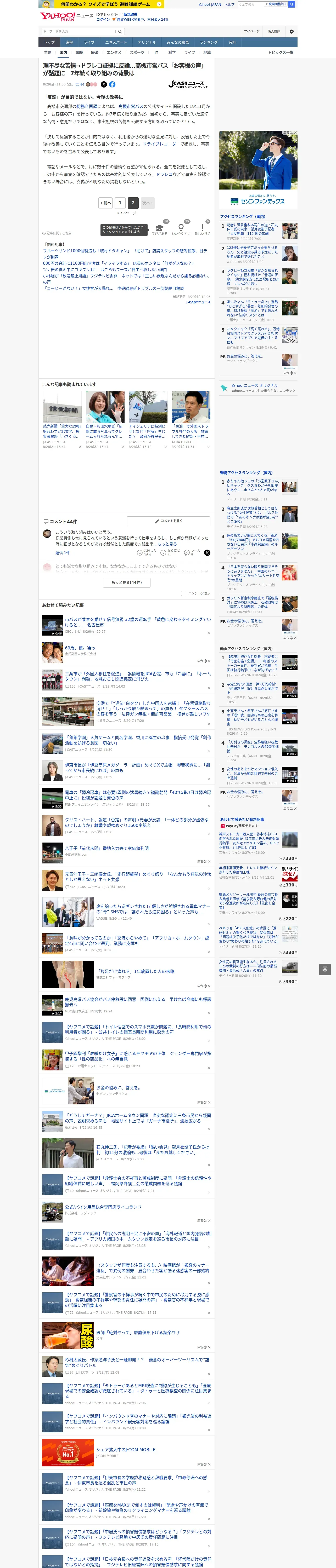Viewport: 336px width, 1568px height.
Task: Open the 速報 tab
Action: (69, 43)
